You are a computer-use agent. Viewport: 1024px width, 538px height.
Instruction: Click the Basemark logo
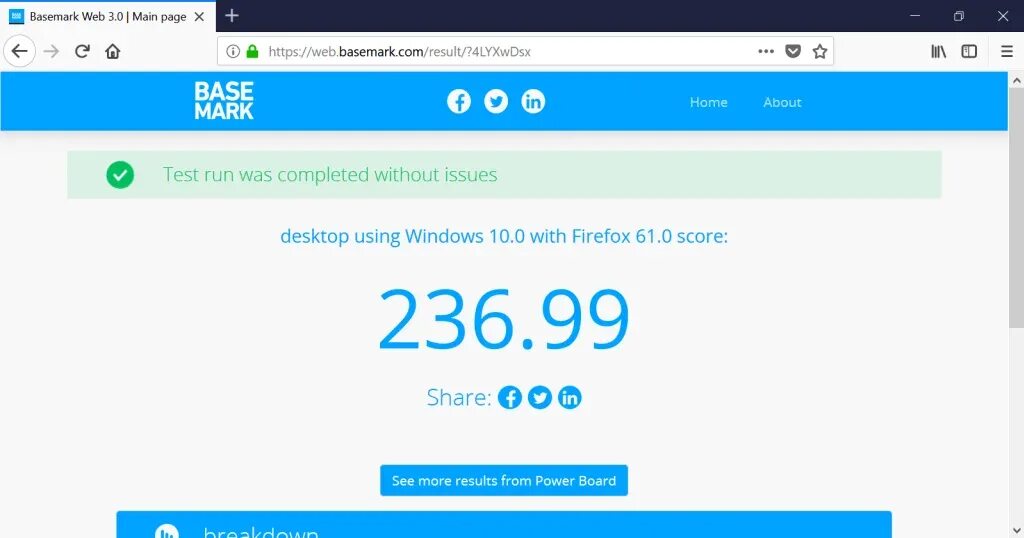click(224, 101)
